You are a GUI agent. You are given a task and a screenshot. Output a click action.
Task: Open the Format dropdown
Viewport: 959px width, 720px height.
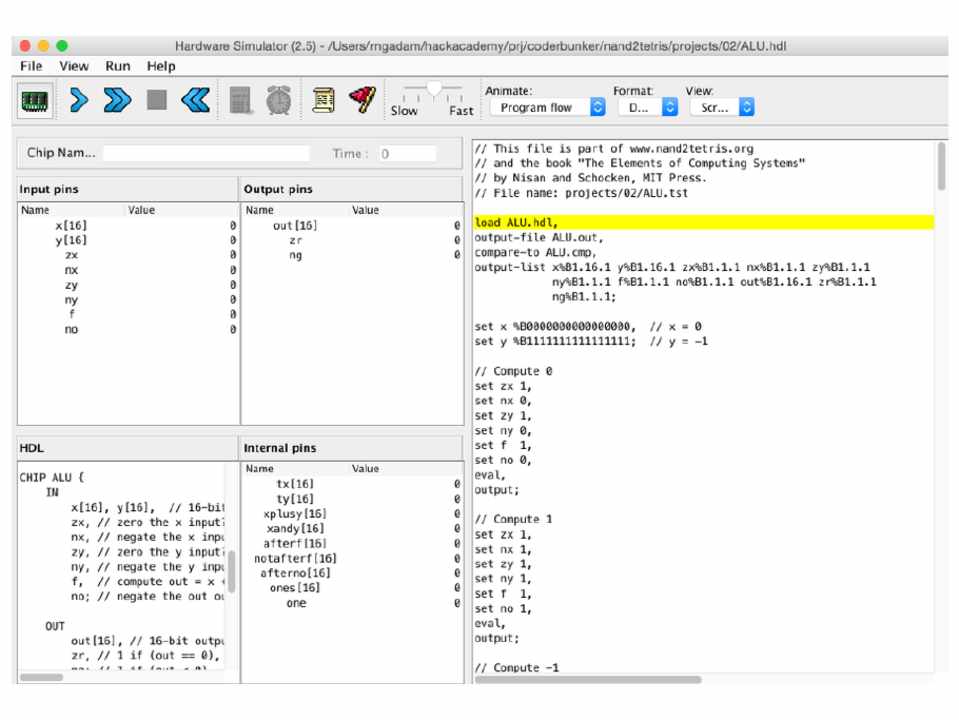[647, 107]
